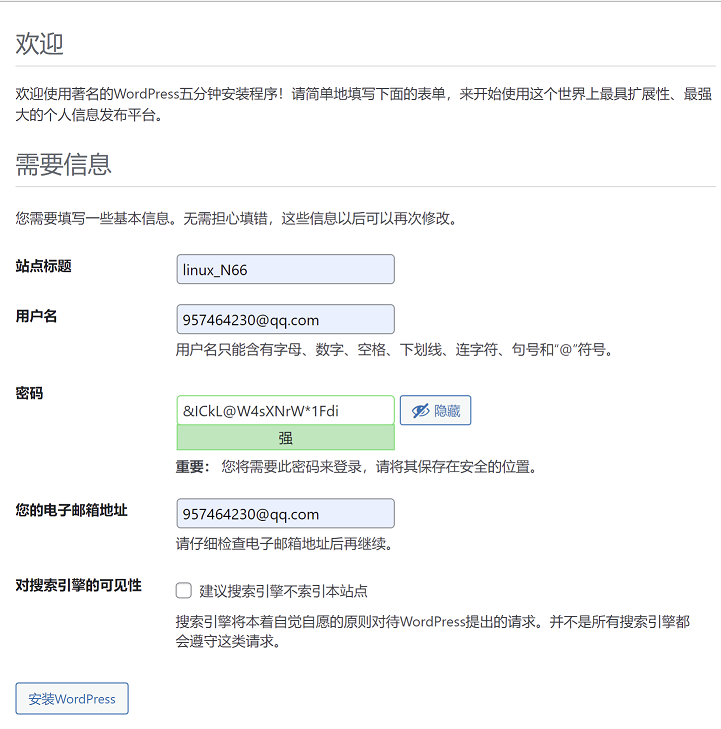Image resolution: width=721 pixels, height=729 pixels.
Task: Select the 密码 password text field
Action: coord(285,411)
